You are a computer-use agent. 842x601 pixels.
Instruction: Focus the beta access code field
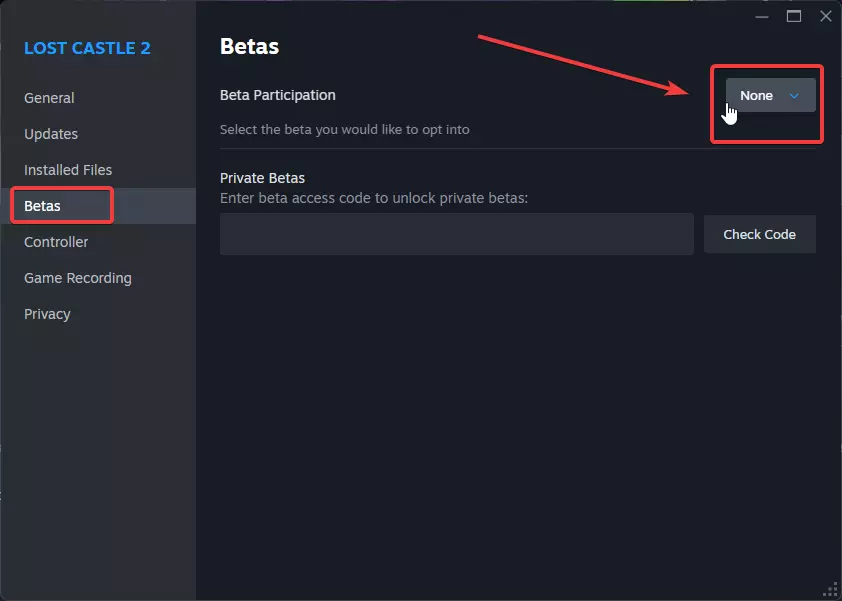pos(456,234)
